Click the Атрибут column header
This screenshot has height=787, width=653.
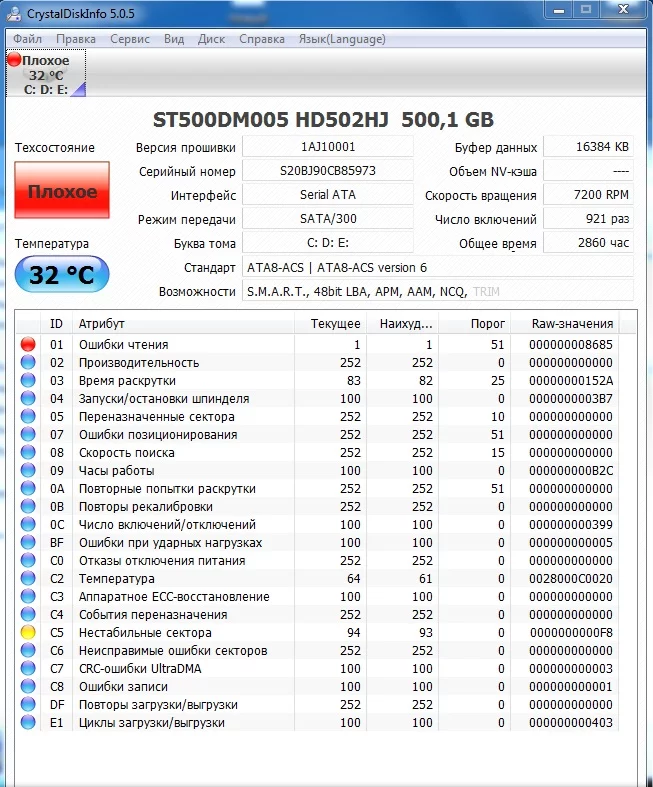tap(183, 324)
